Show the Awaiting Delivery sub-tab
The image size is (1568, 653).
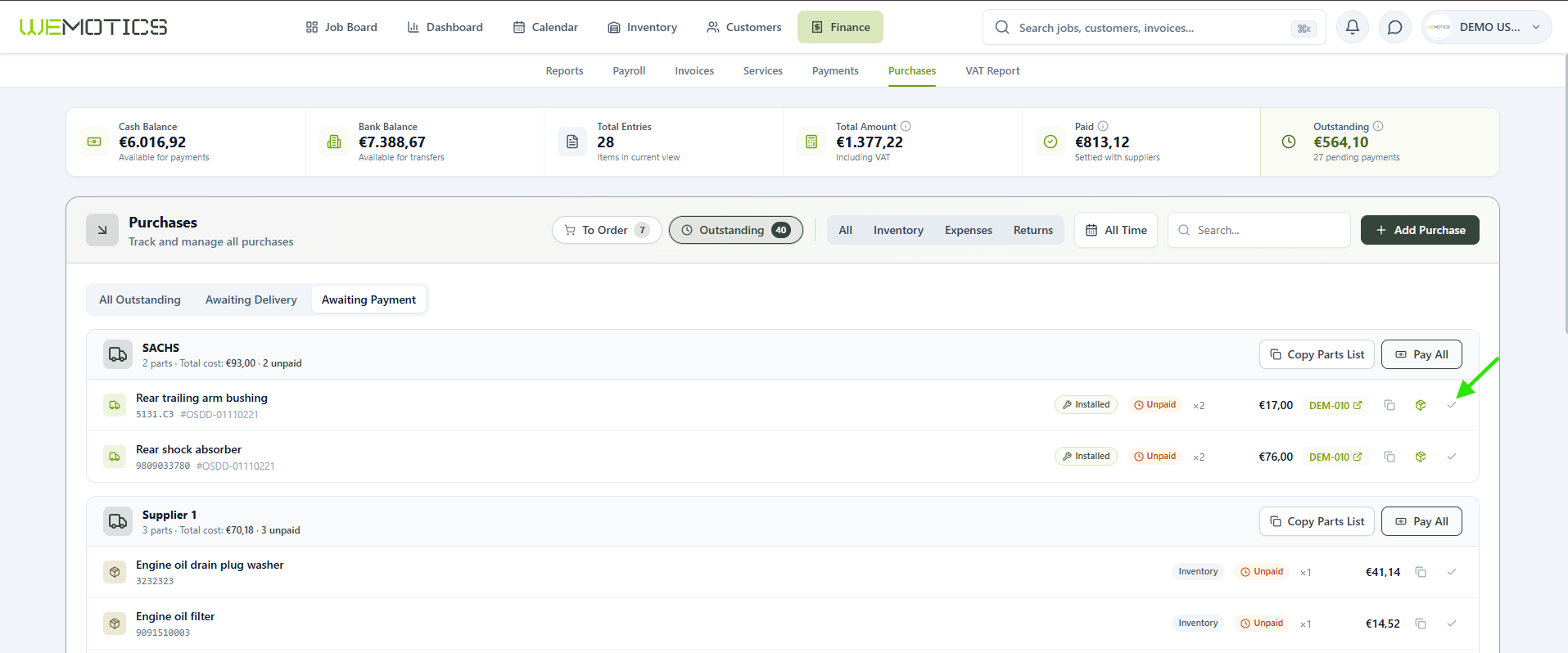click(251, 299)
